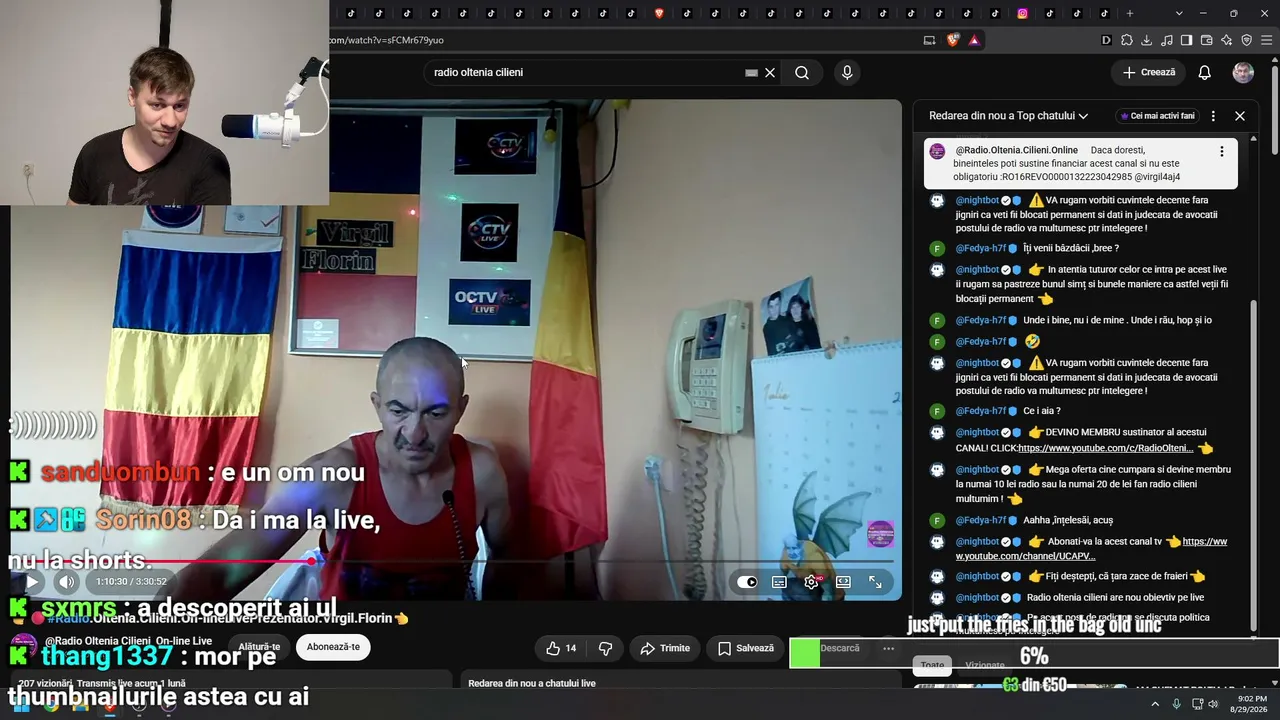Close the chat replay panel

[x=1240, y=116]
